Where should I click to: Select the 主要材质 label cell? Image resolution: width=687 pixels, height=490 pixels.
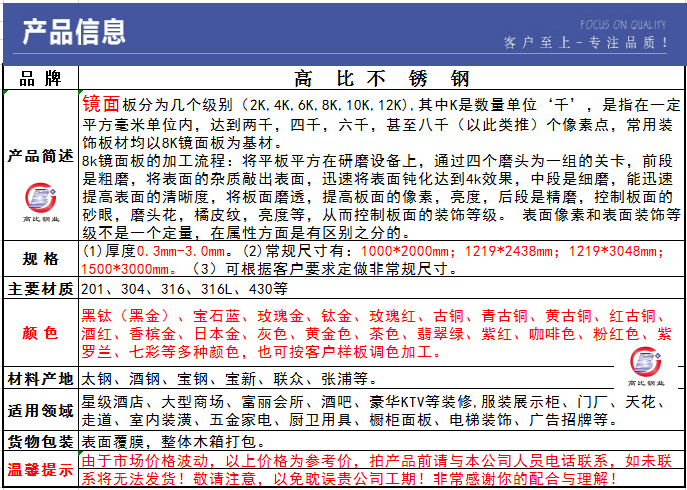40,289
